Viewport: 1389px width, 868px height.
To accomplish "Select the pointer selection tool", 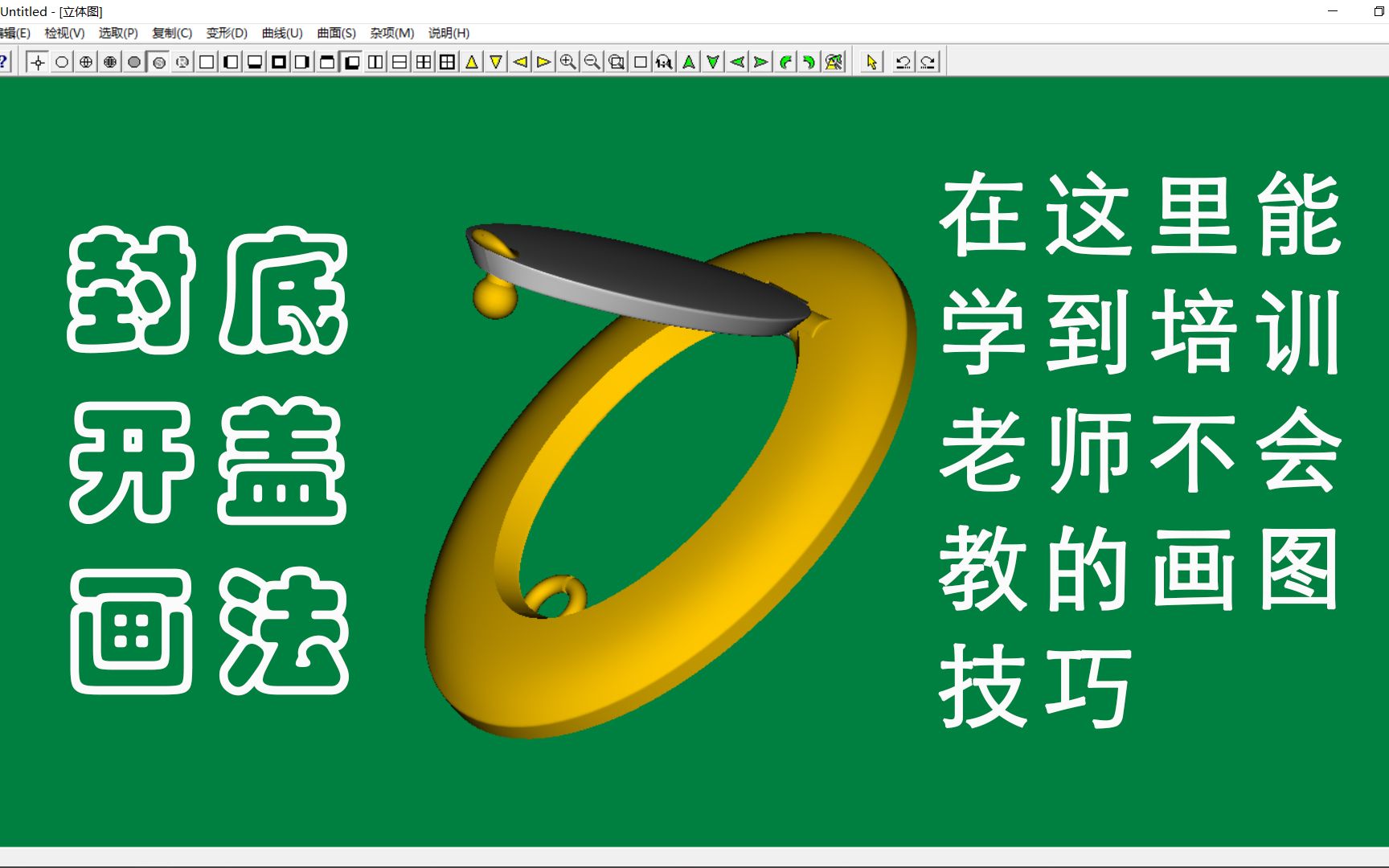I will pos(871,61).
